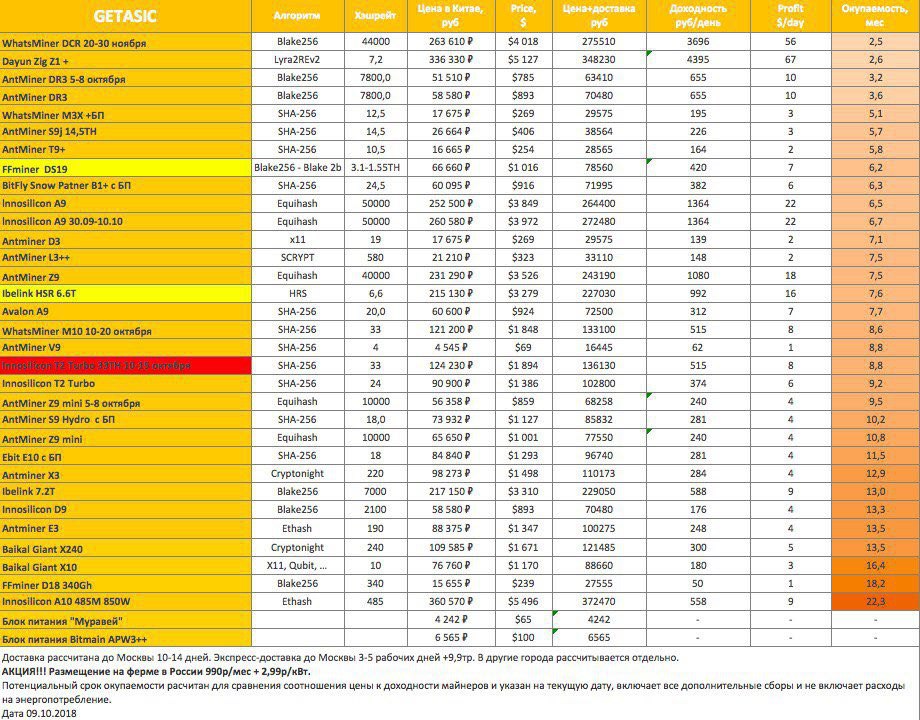The image size is (920, 720).
Task: Select the 'Lyra2REv2' algorithm cell
Action: pyautogui.click(x=297, y=60)
